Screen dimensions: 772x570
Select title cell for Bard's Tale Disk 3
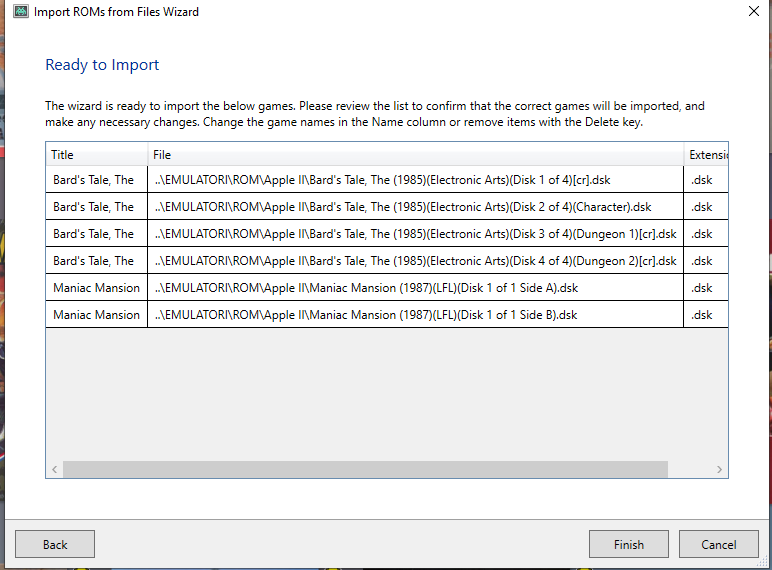[96, 234]
